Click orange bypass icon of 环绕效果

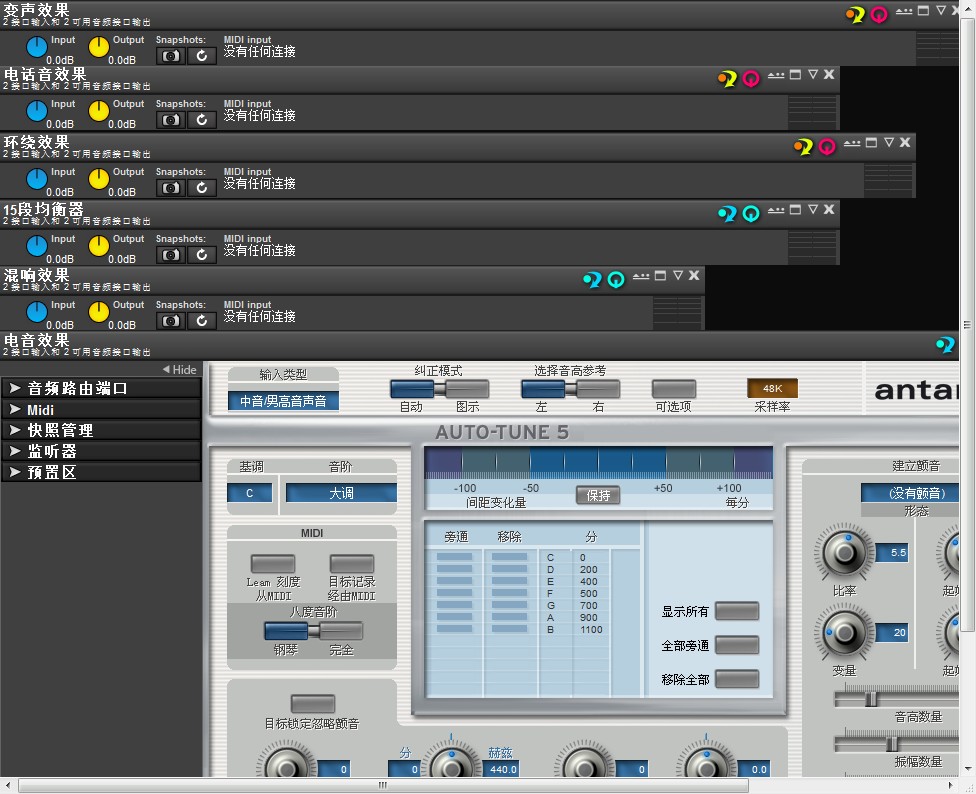(x=804, y=147)
